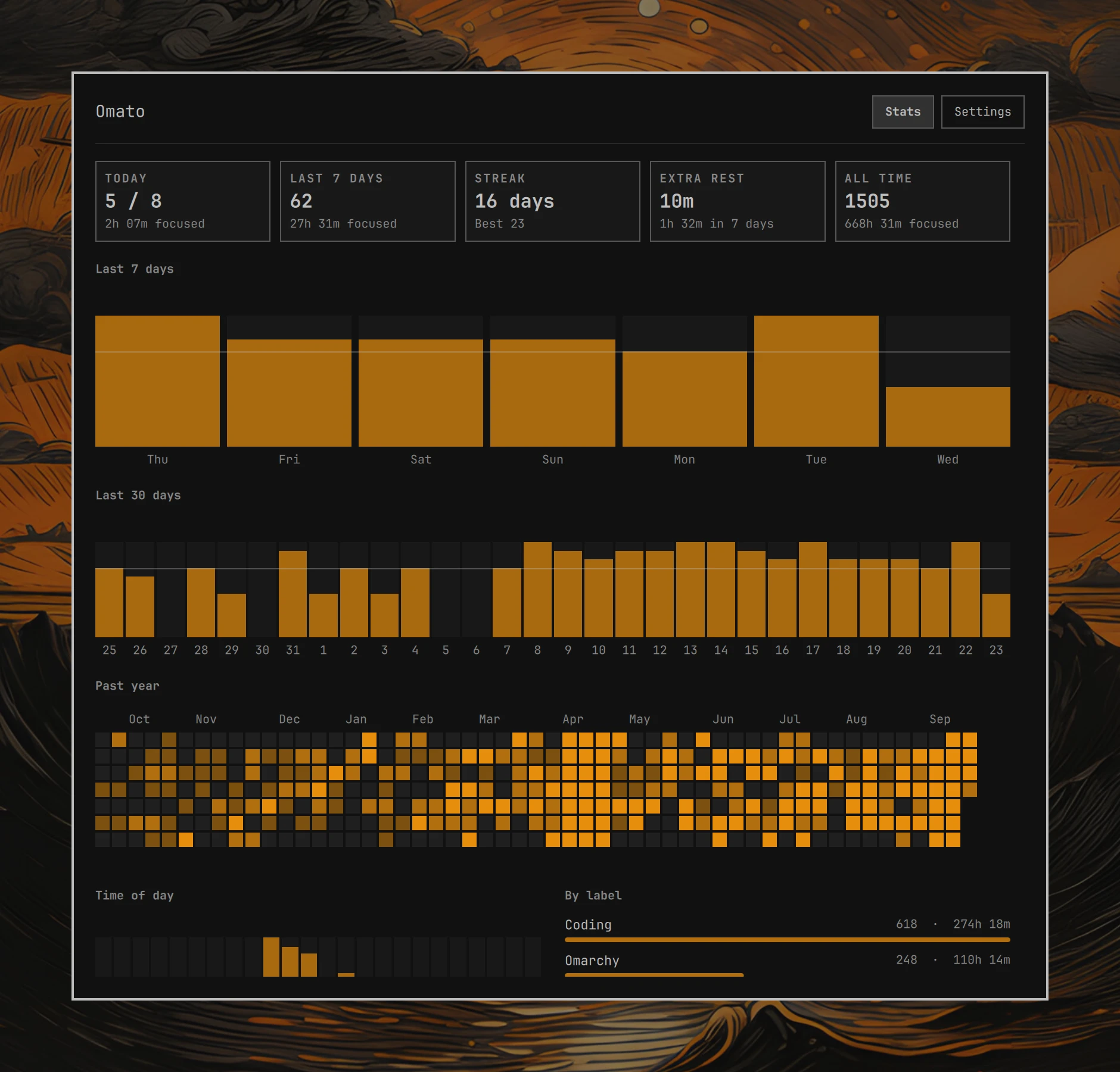Click the Omato app title
Screen dimensions: 1120x1072
[x=120, y=112]
